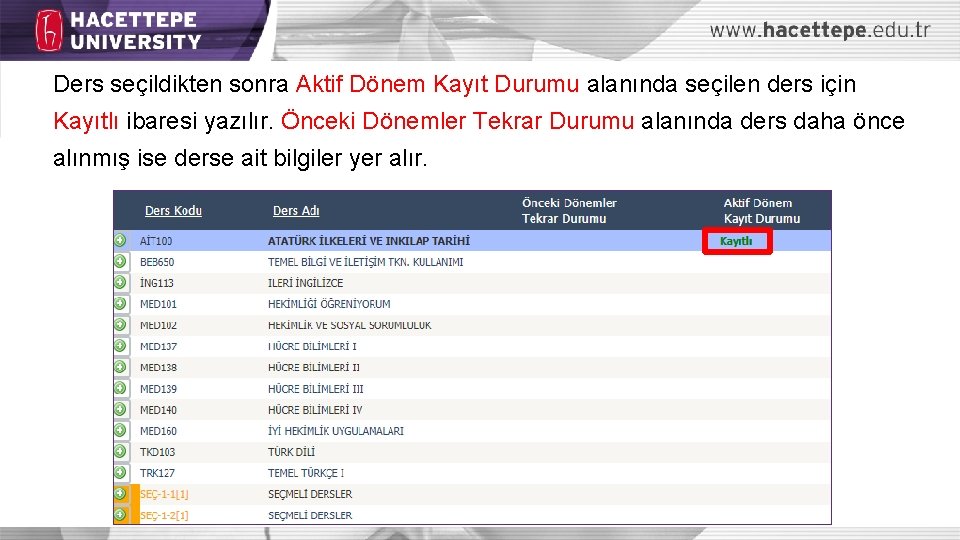Click the www.hacettepe.edu.tr web address
The height and width of the screenshot is (540, 960).
[820, 30]
